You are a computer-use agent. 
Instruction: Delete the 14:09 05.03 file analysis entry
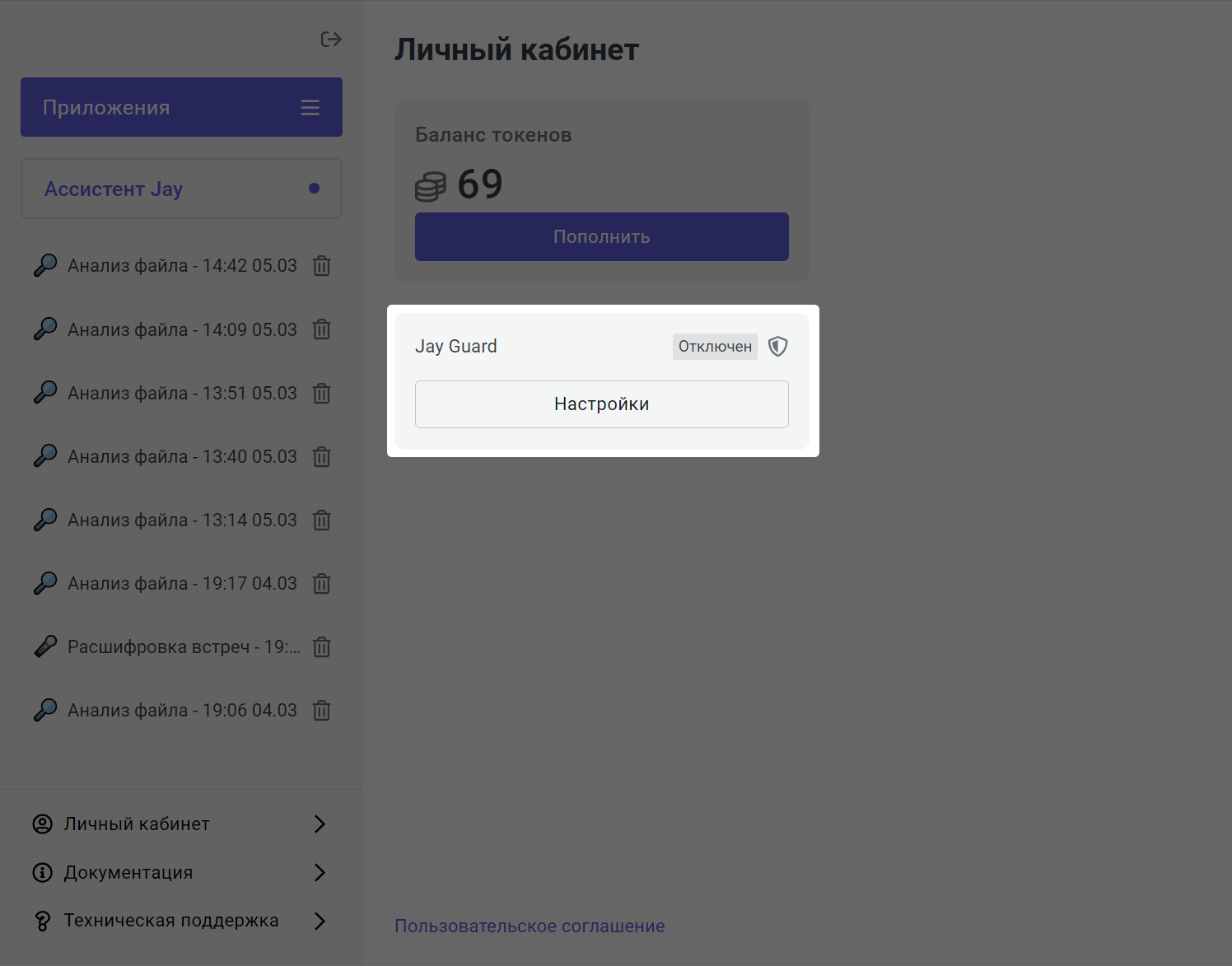coord(322,329)
